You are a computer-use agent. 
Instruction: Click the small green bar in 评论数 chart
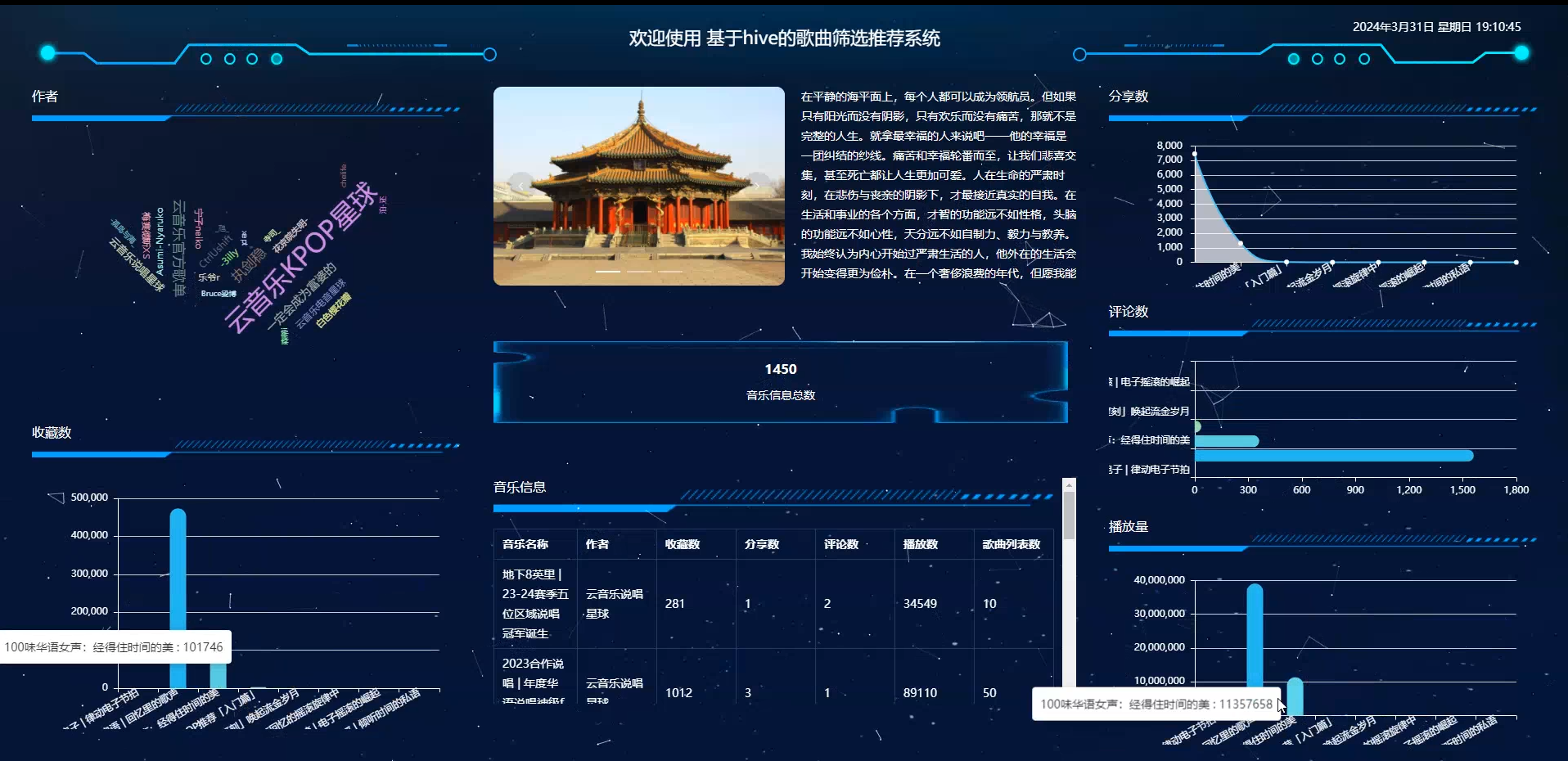click(1197, 426)
